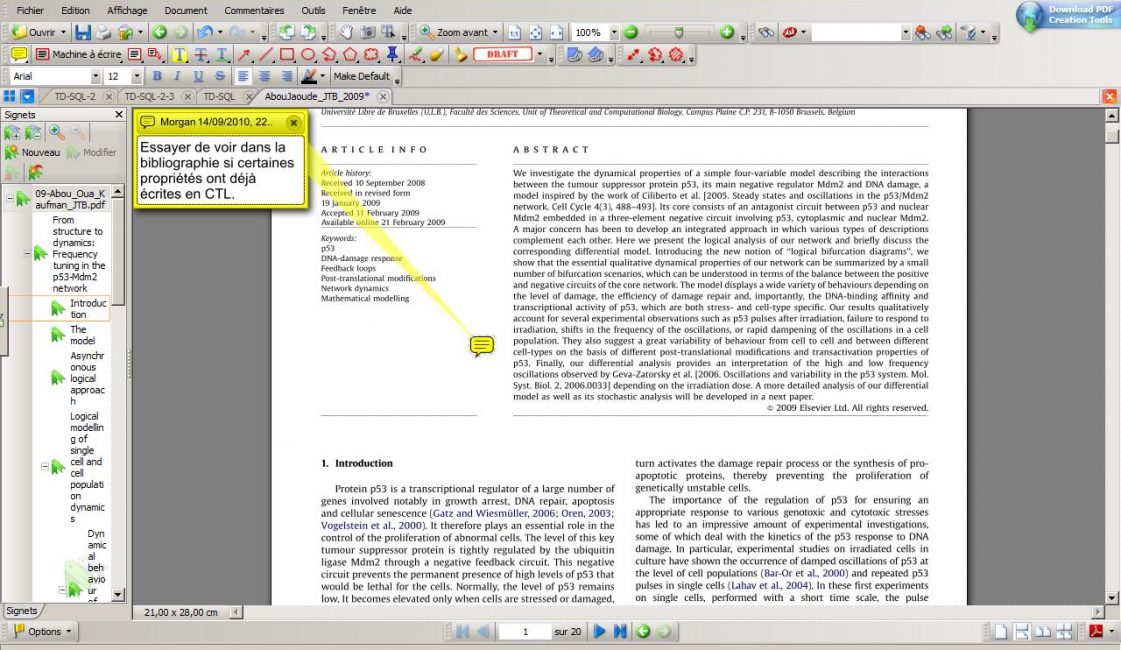
Task: Click the Make Default button
Action: [x=361, y=76]
